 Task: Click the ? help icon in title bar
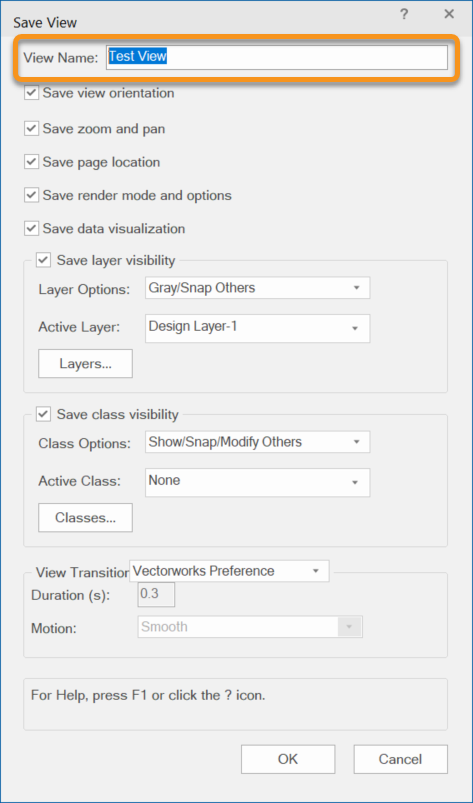pyautogui.click(x=404, y=14)
